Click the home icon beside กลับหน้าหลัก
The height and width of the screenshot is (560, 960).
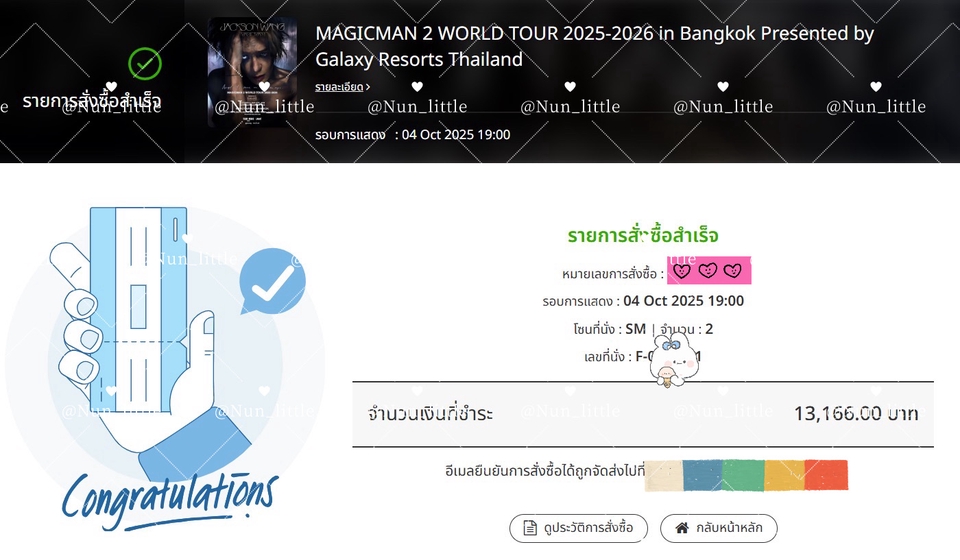pyautogui.click(x=682, y=528)
